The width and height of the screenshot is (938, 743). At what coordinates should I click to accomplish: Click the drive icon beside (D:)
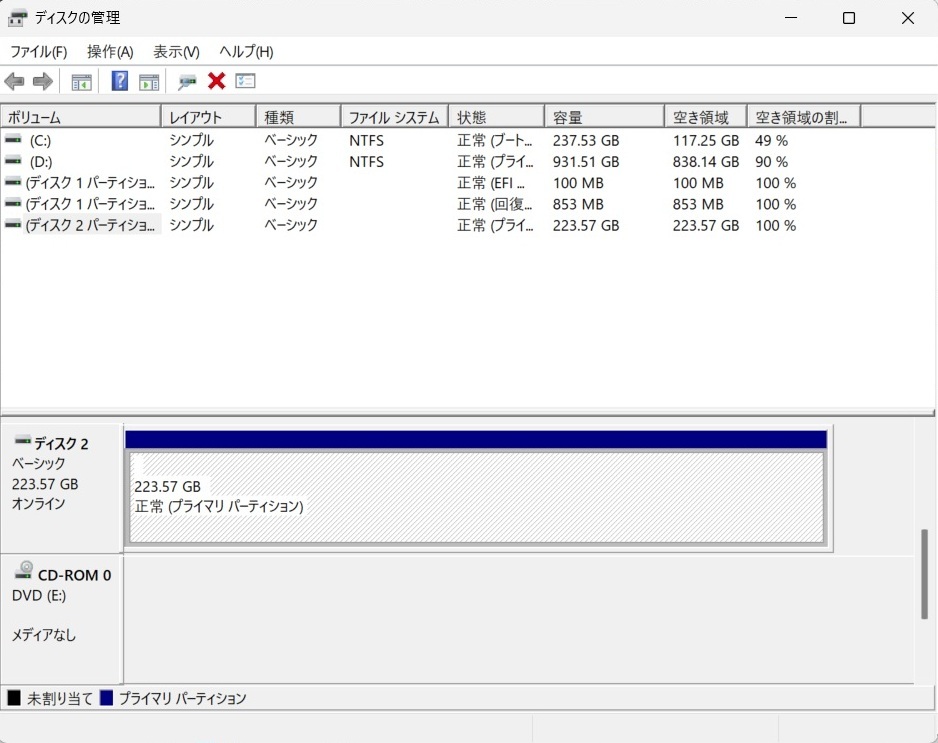point(13,161)
